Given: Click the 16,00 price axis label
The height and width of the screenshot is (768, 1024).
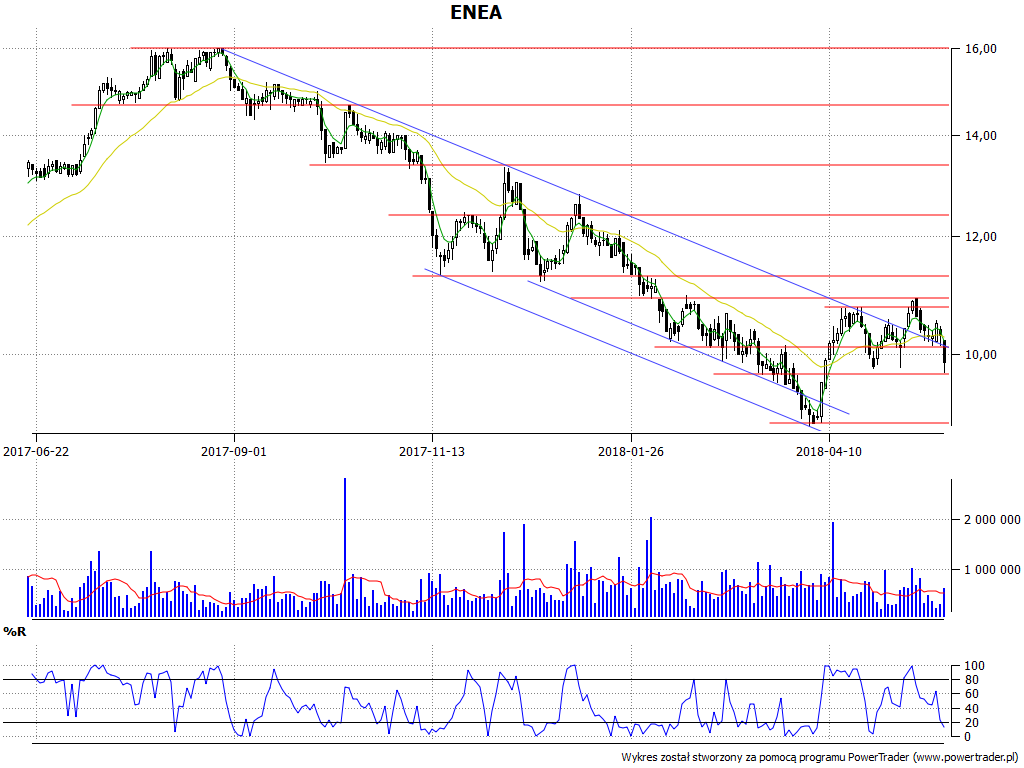Looking at the screenshot, I should point(982,48).
